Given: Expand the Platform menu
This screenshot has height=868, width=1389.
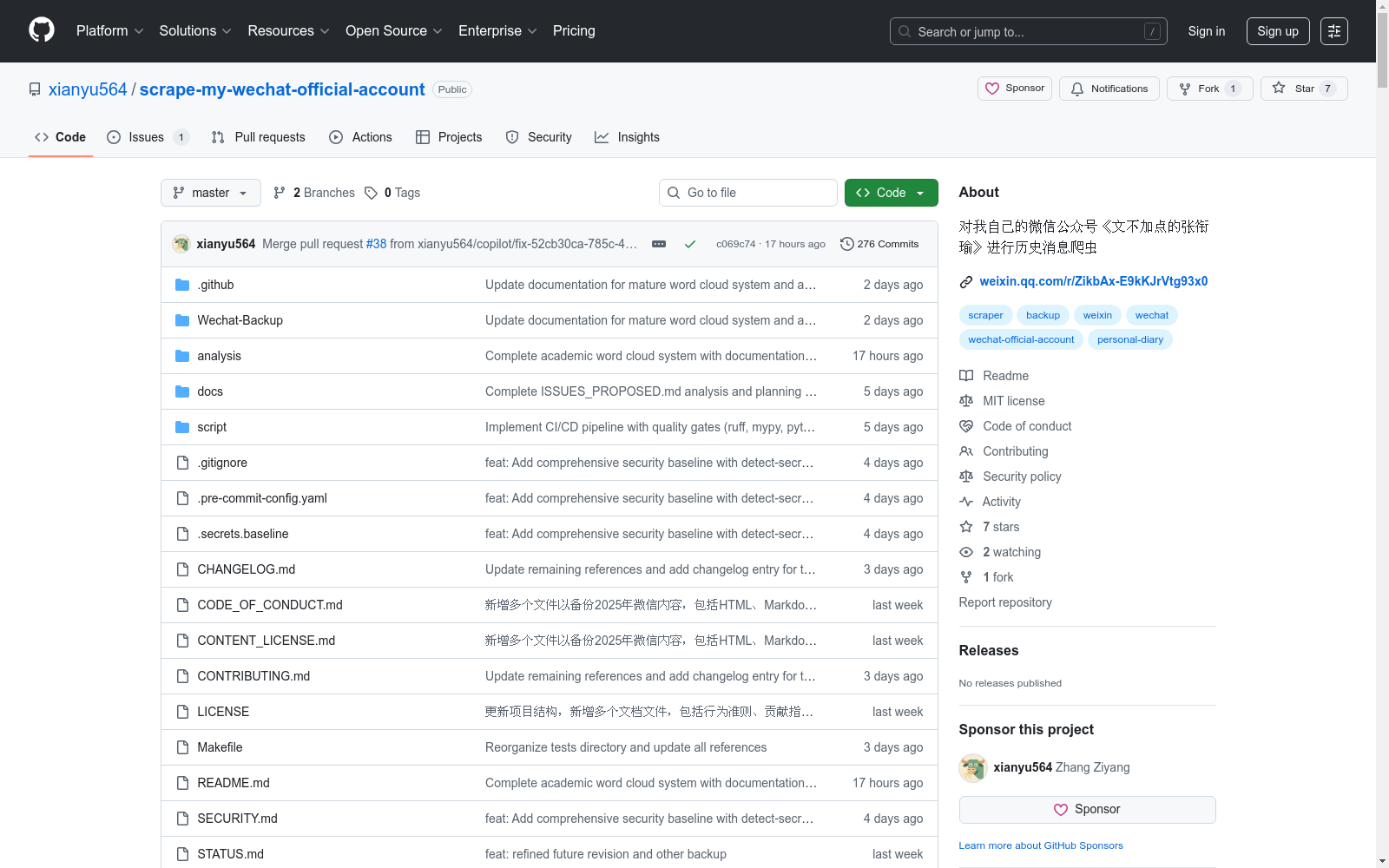Looking at the screenshot, I should click(110, 31).
